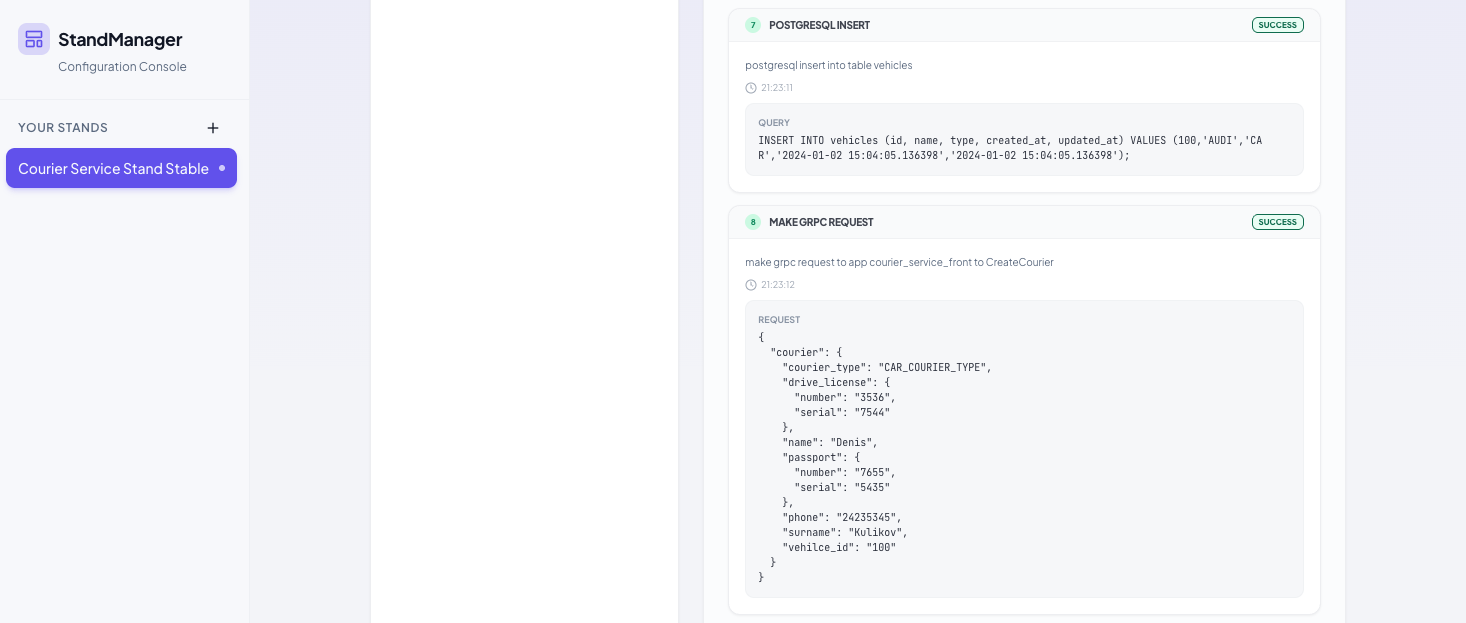
Task: Click the StandManager logo icon
Action: pyautogui.click(x=34, y=39)
